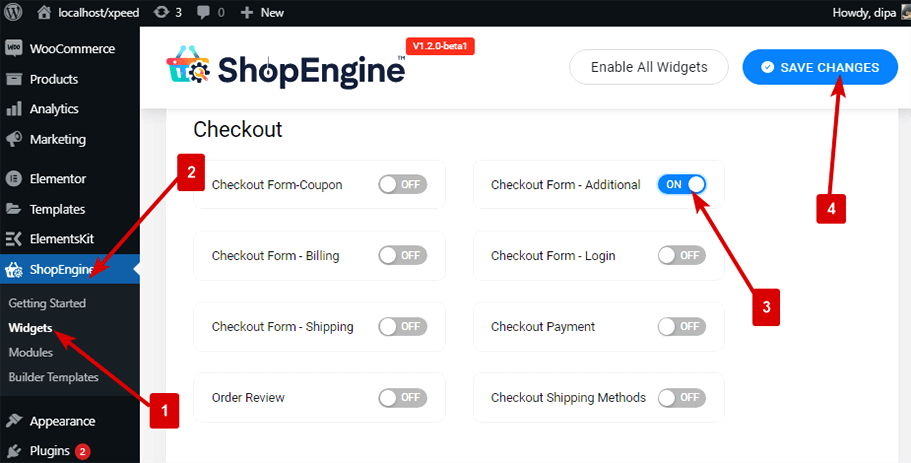Go to Builder Templates submenu

[x=53, y=377]
